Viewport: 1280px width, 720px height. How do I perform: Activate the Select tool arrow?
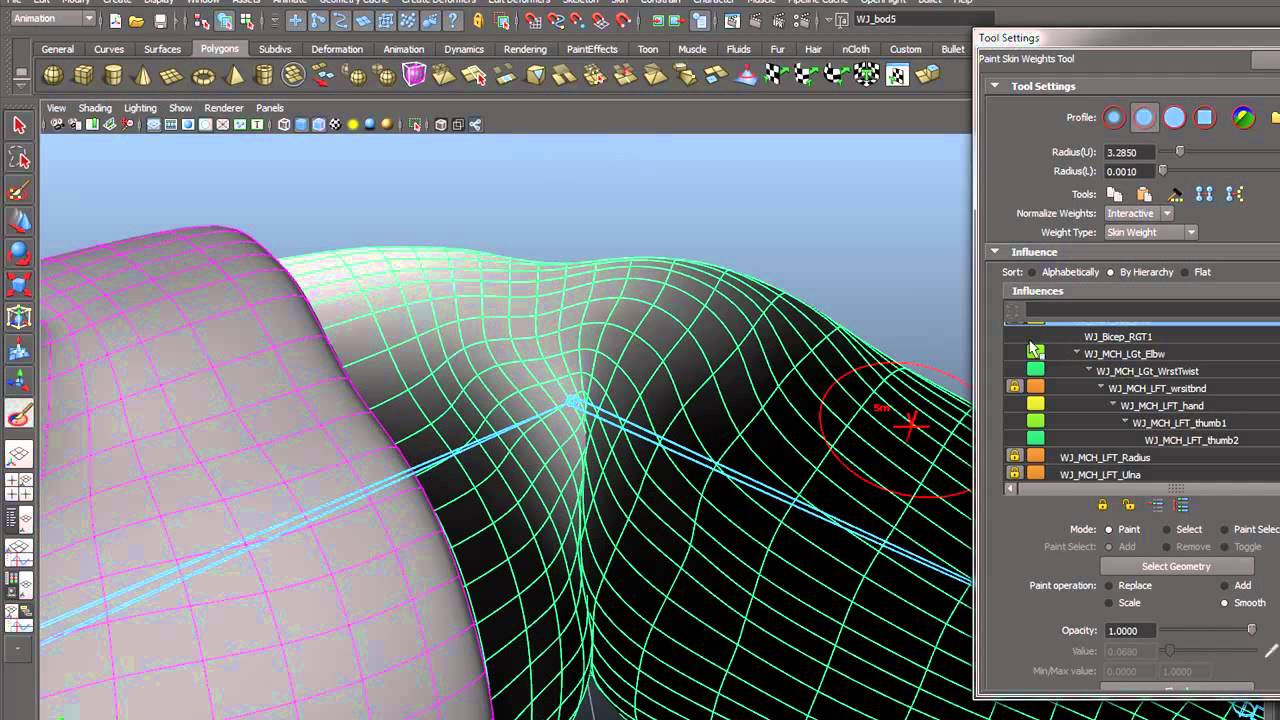pyautogui.click(x=19, y=125)
